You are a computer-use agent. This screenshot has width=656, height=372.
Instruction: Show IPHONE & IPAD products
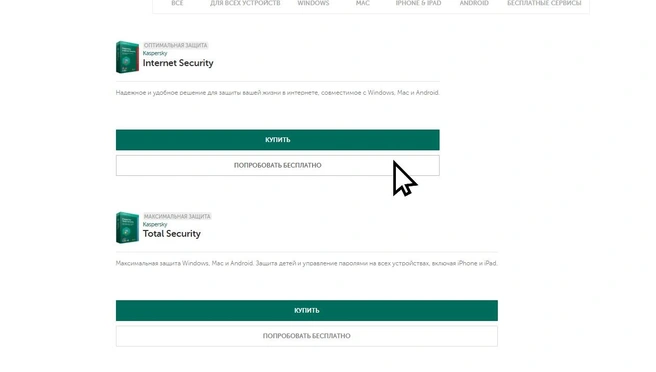pyautogui.click(x=418, y=3)
